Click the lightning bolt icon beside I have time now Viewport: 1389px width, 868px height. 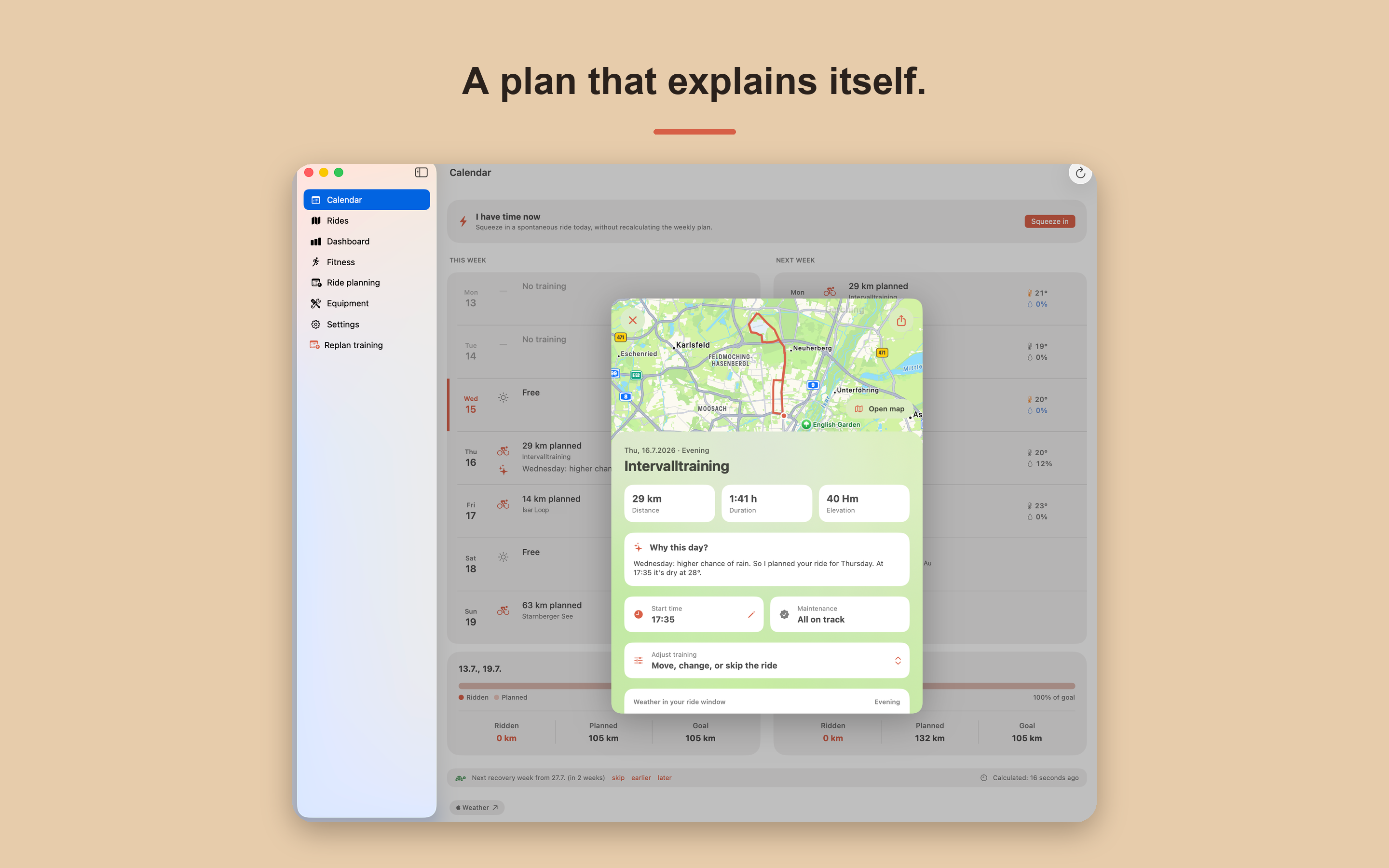[x=463, y=222]
